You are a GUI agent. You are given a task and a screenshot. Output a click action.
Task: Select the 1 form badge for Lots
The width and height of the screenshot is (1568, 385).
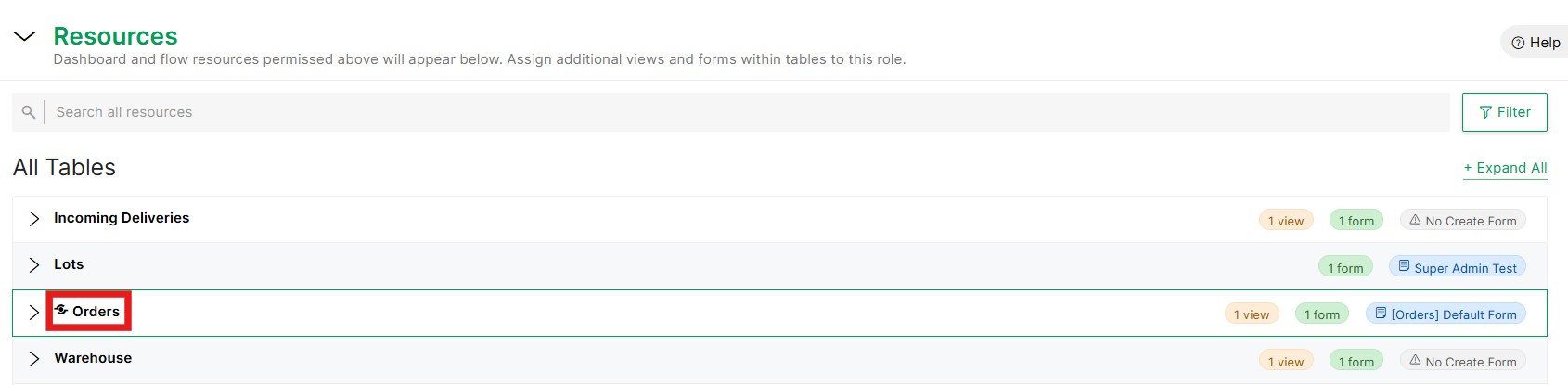pos(1345,267)
